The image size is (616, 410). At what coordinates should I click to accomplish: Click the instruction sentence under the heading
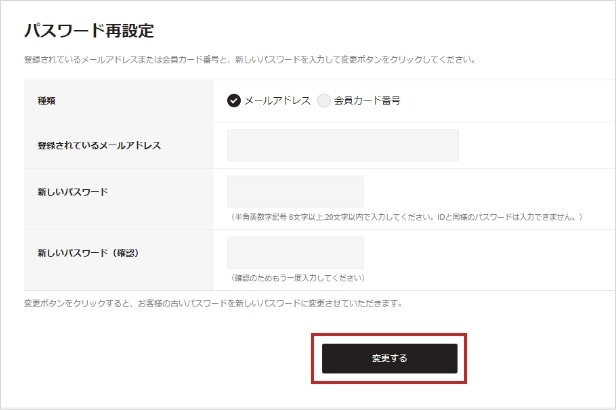[x=250, y=60]
